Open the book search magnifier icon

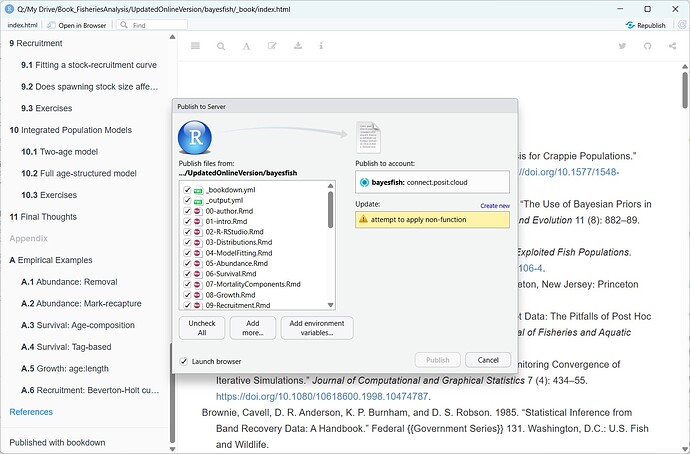click(x=221, y=46)
